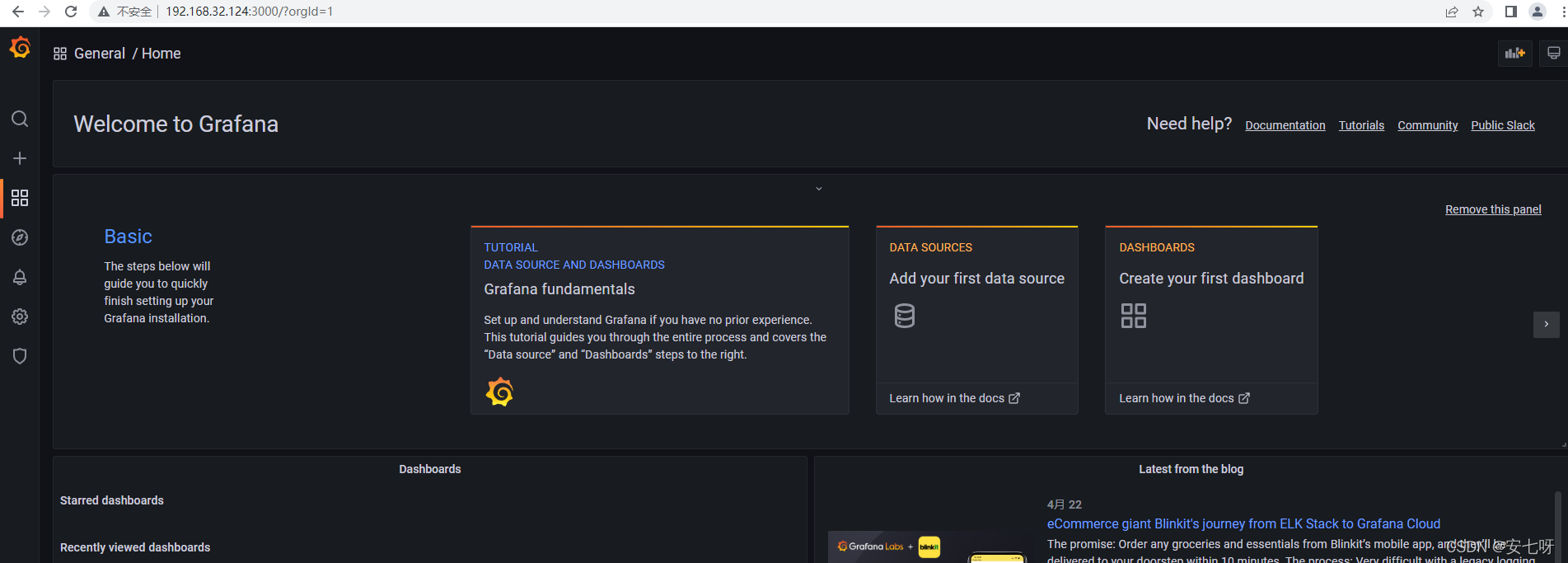Click the share page icon in the address bar
The image size is (1568, 563).
[1452, 12]
